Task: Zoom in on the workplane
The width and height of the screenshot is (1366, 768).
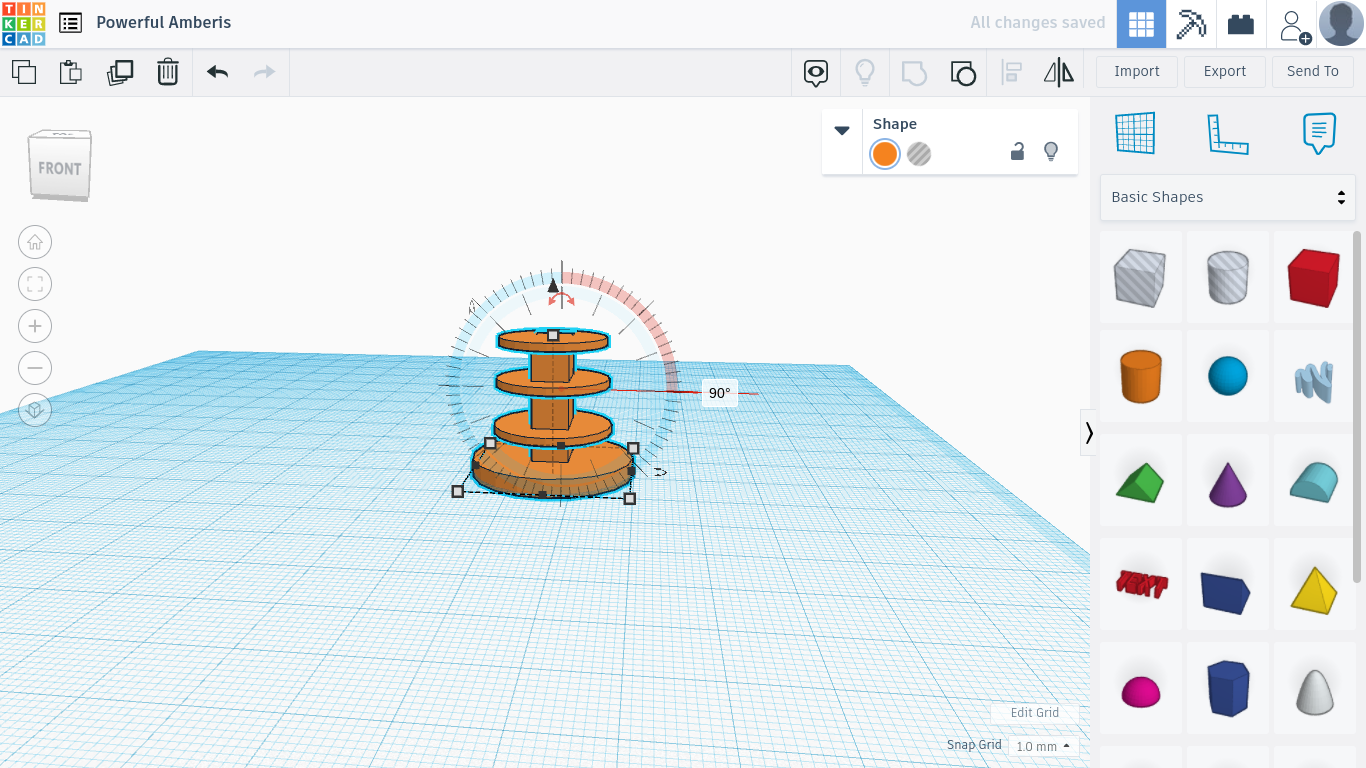Action: [35, 326]
